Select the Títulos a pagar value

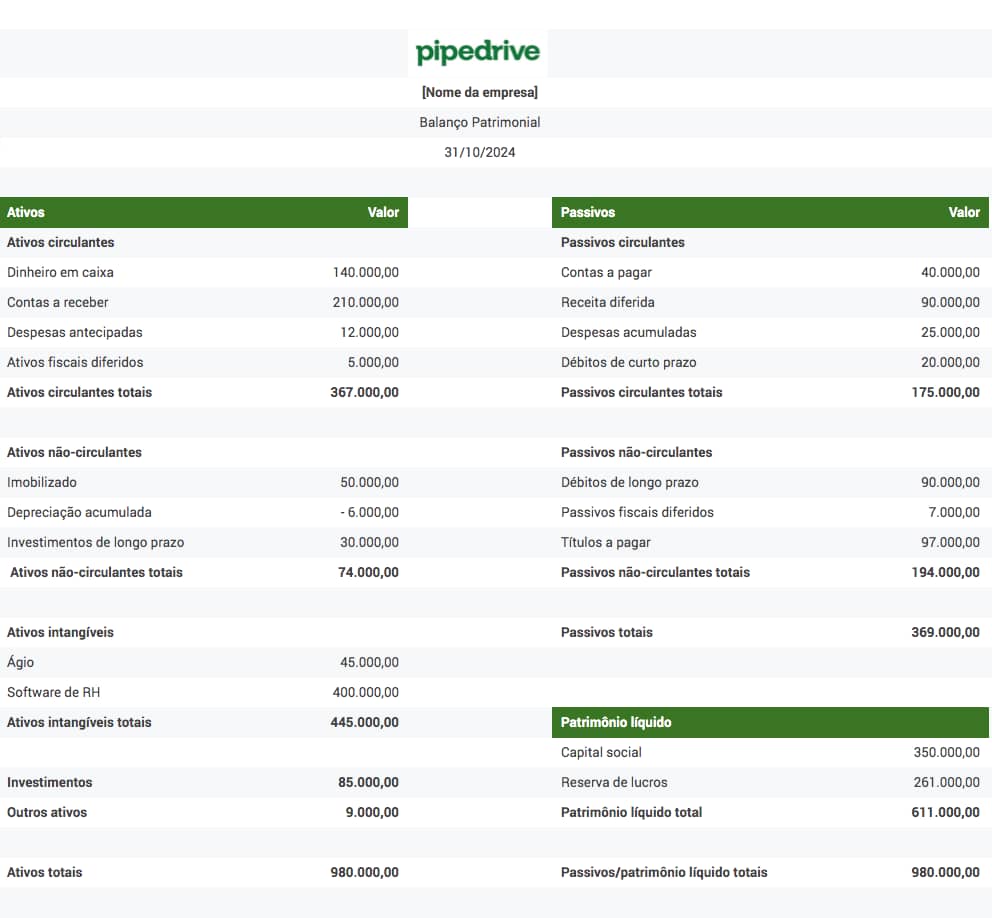click(x=950, y=542)
